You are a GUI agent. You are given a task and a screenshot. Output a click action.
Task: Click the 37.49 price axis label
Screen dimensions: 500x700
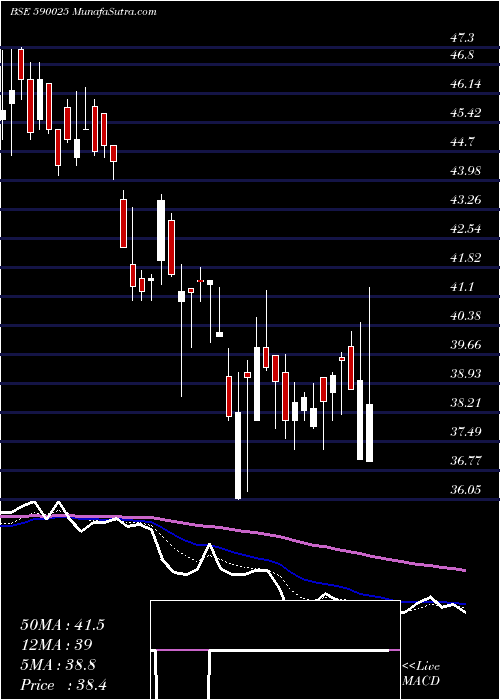[x=466, y=432]
